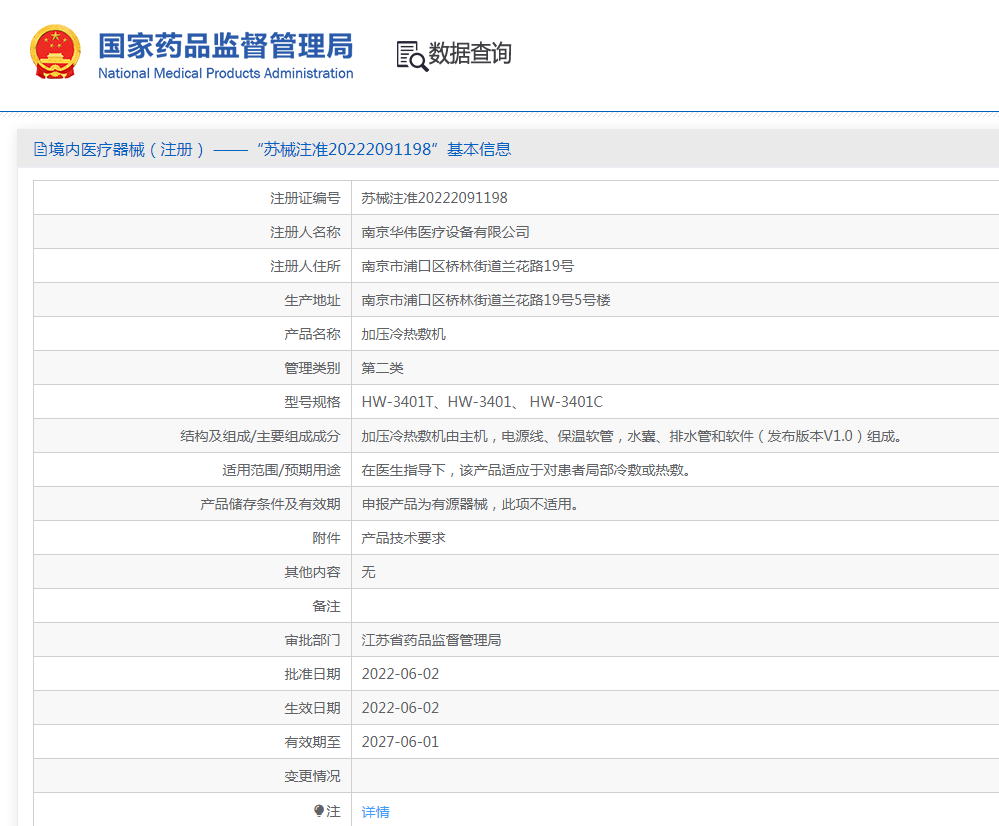Click the 注册人名称 label

(305, 232)
